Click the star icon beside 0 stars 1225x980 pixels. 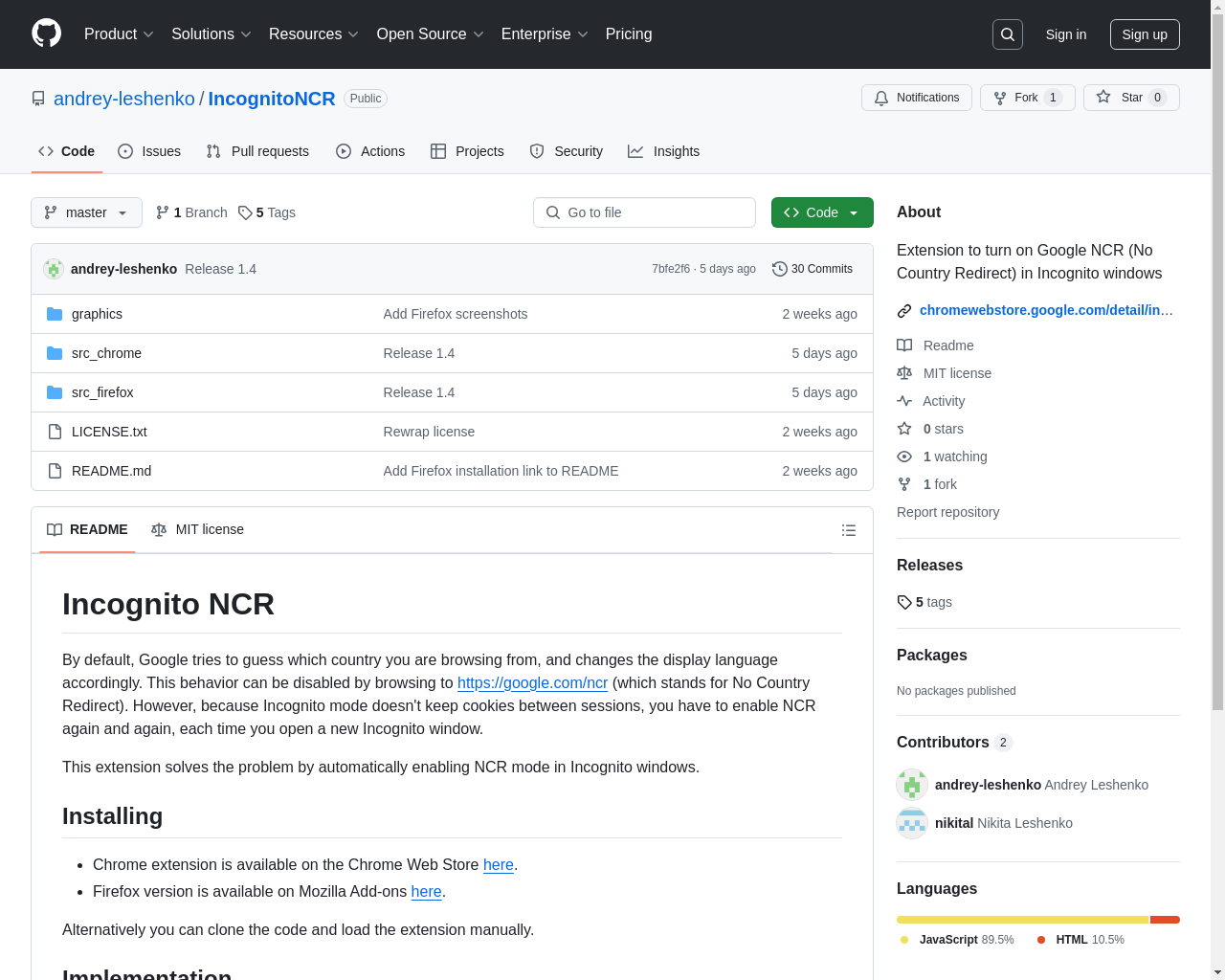tap(904, 429)
